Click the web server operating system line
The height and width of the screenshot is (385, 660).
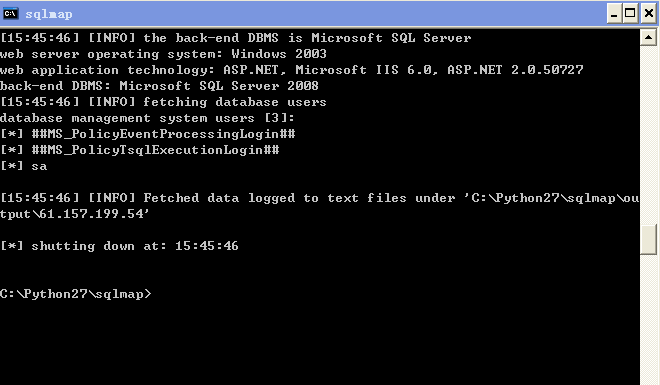click(x=163, y=54)
